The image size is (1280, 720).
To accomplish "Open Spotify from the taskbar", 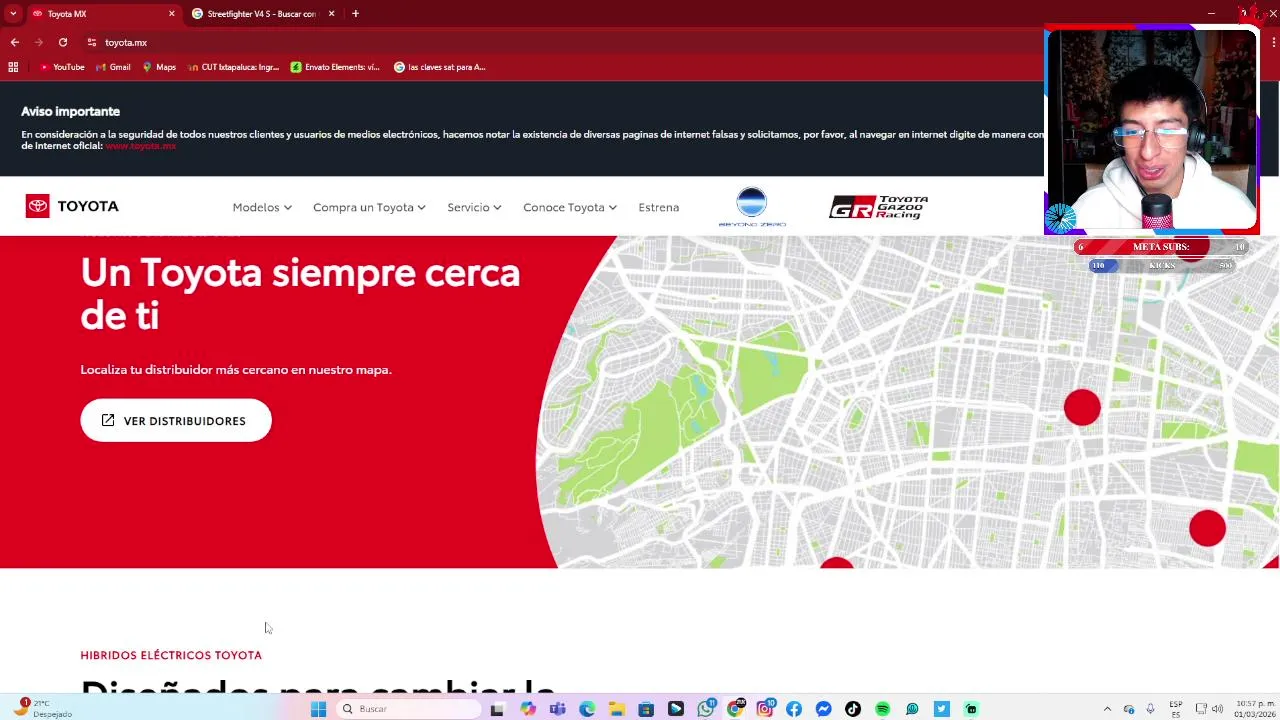I will point(883,709).
